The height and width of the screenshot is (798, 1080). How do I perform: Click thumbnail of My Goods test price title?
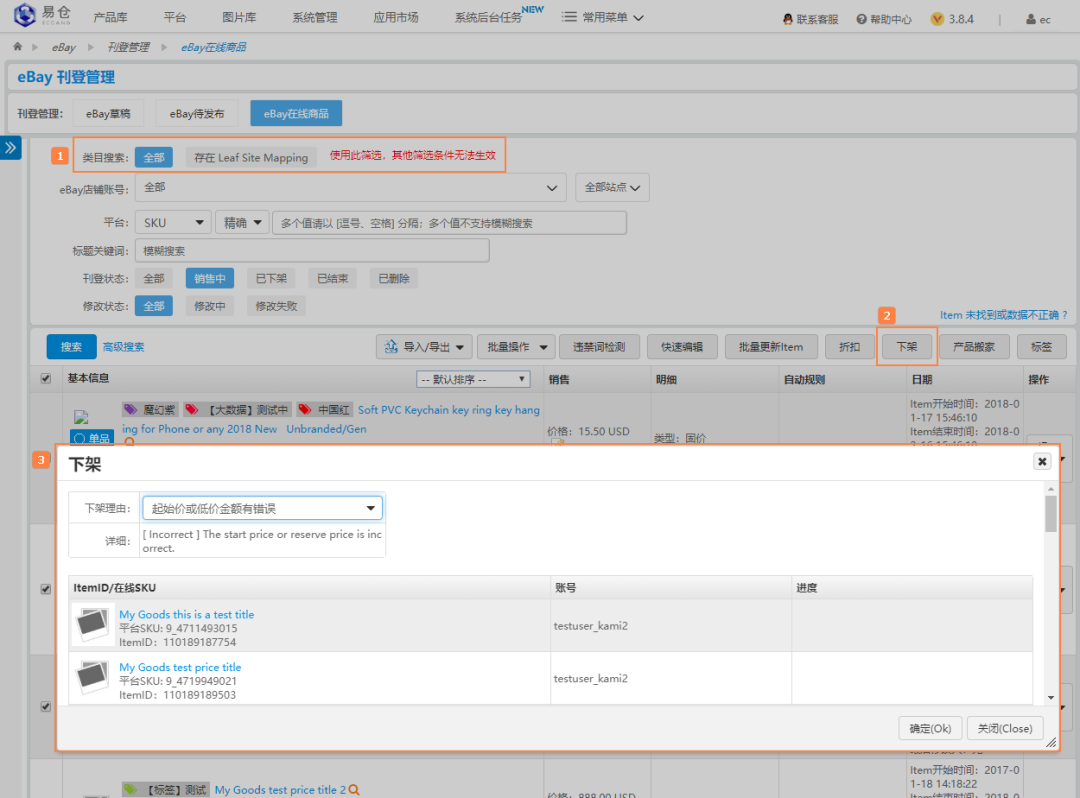click(x=92, y=678)
